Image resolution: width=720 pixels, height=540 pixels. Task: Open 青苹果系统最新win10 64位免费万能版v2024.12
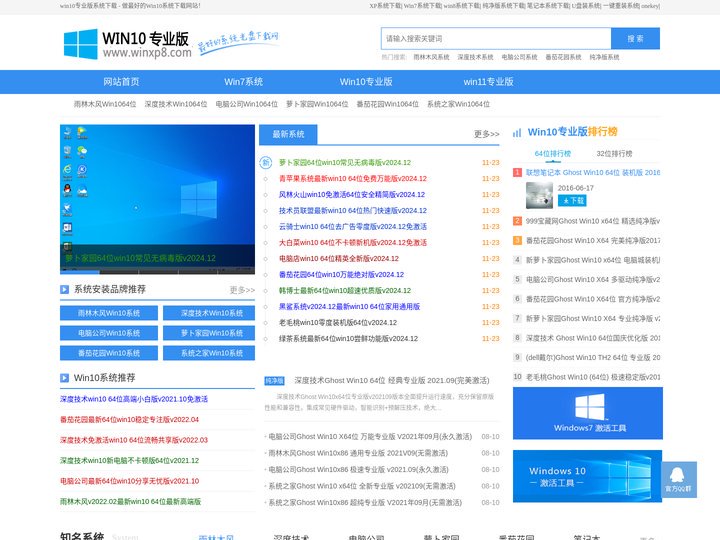(x=353, y=179)
